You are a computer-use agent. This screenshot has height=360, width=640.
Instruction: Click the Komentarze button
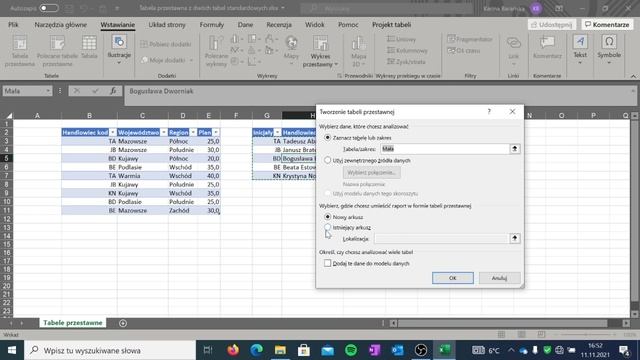(x=607, y=25)
